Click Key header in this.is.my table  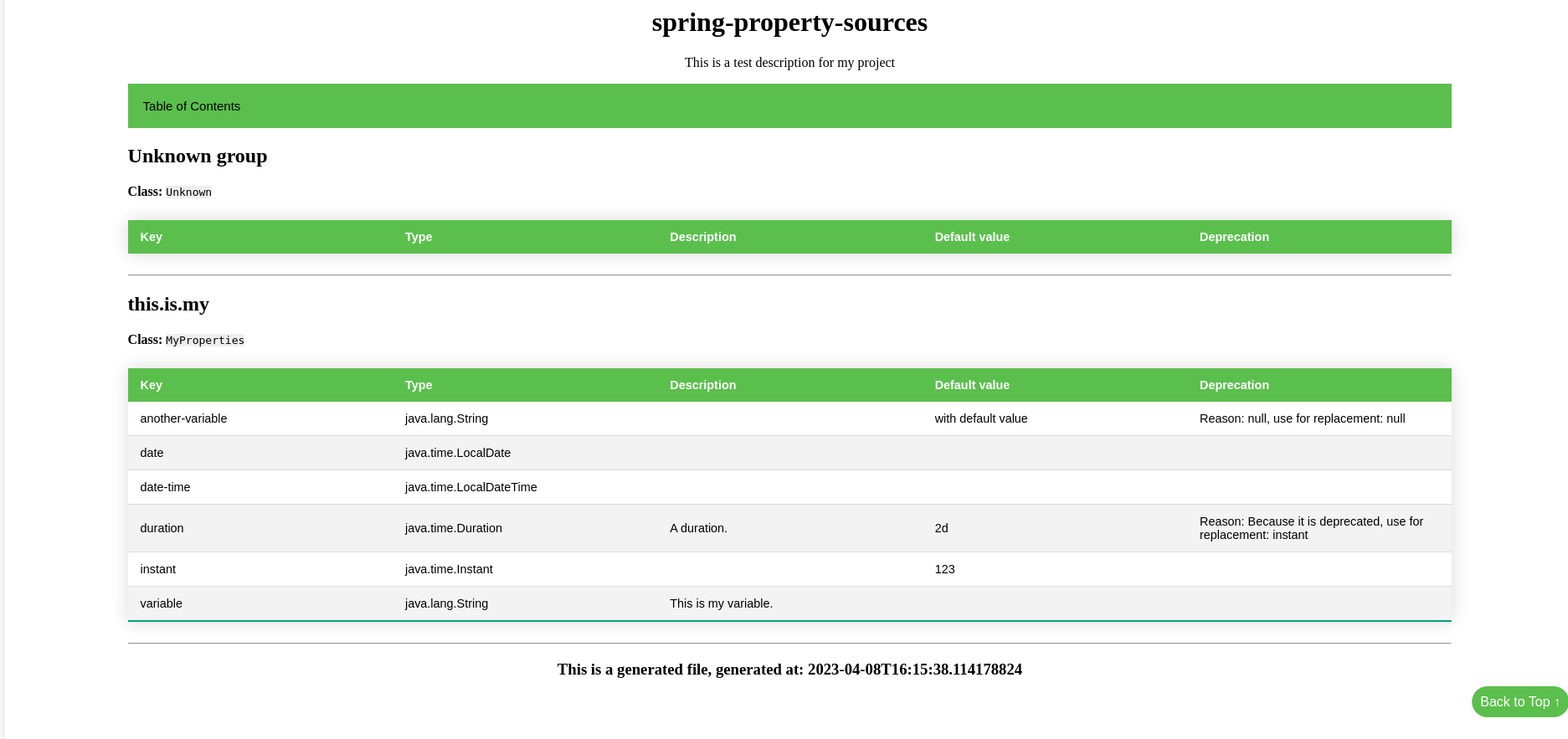click(152, 385)
